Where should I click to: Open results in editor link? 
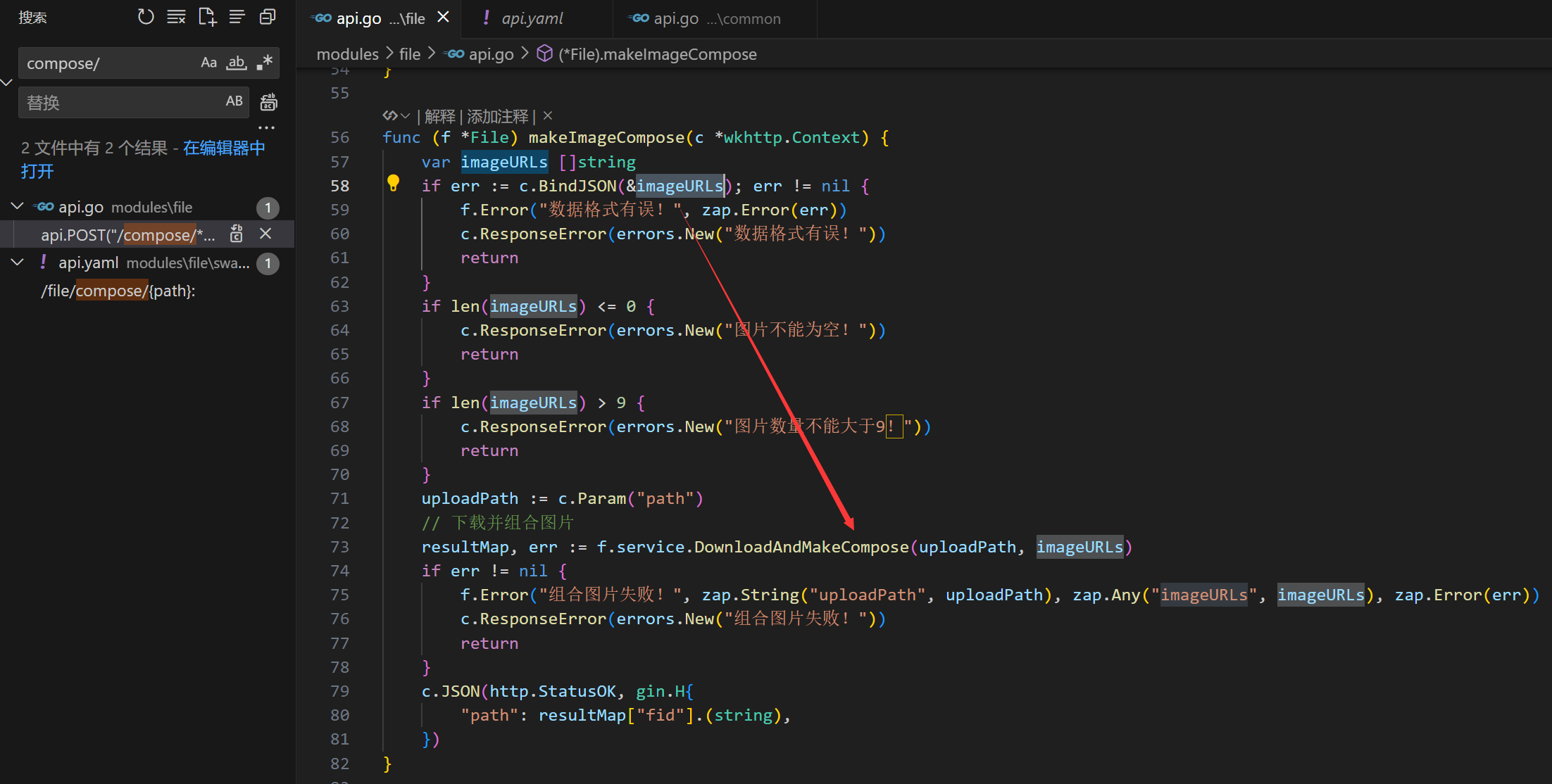(223, 148)
